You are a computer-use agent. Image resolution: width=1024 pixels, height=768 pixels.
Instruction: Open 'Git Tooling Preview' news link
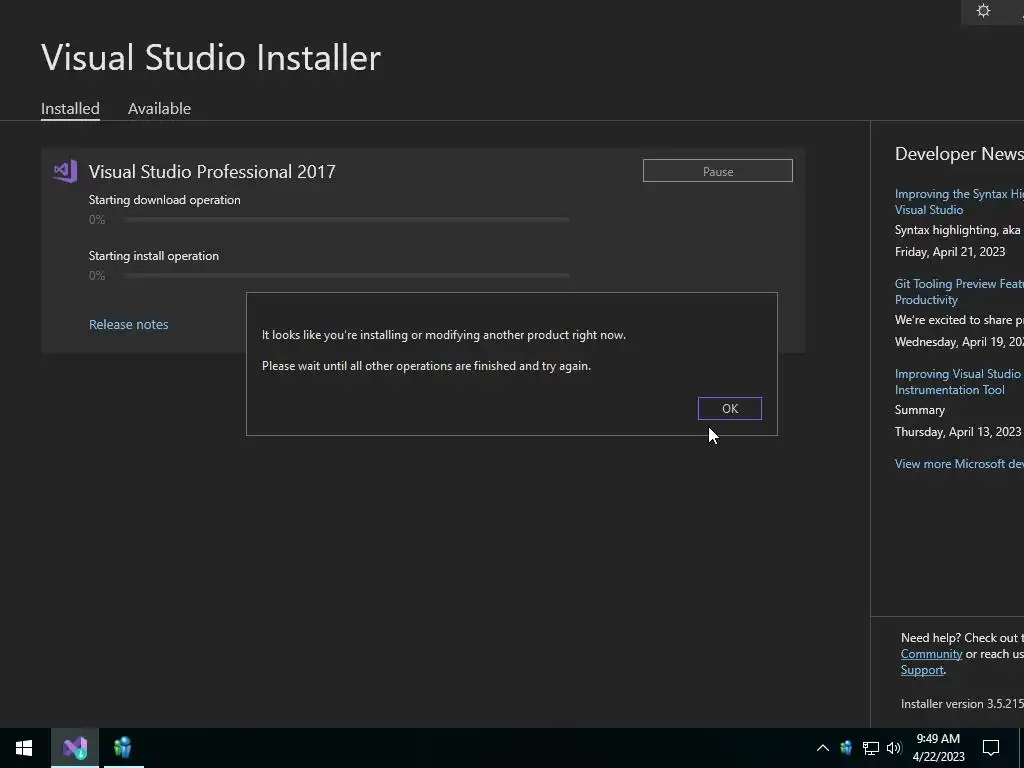coord(959,291)
